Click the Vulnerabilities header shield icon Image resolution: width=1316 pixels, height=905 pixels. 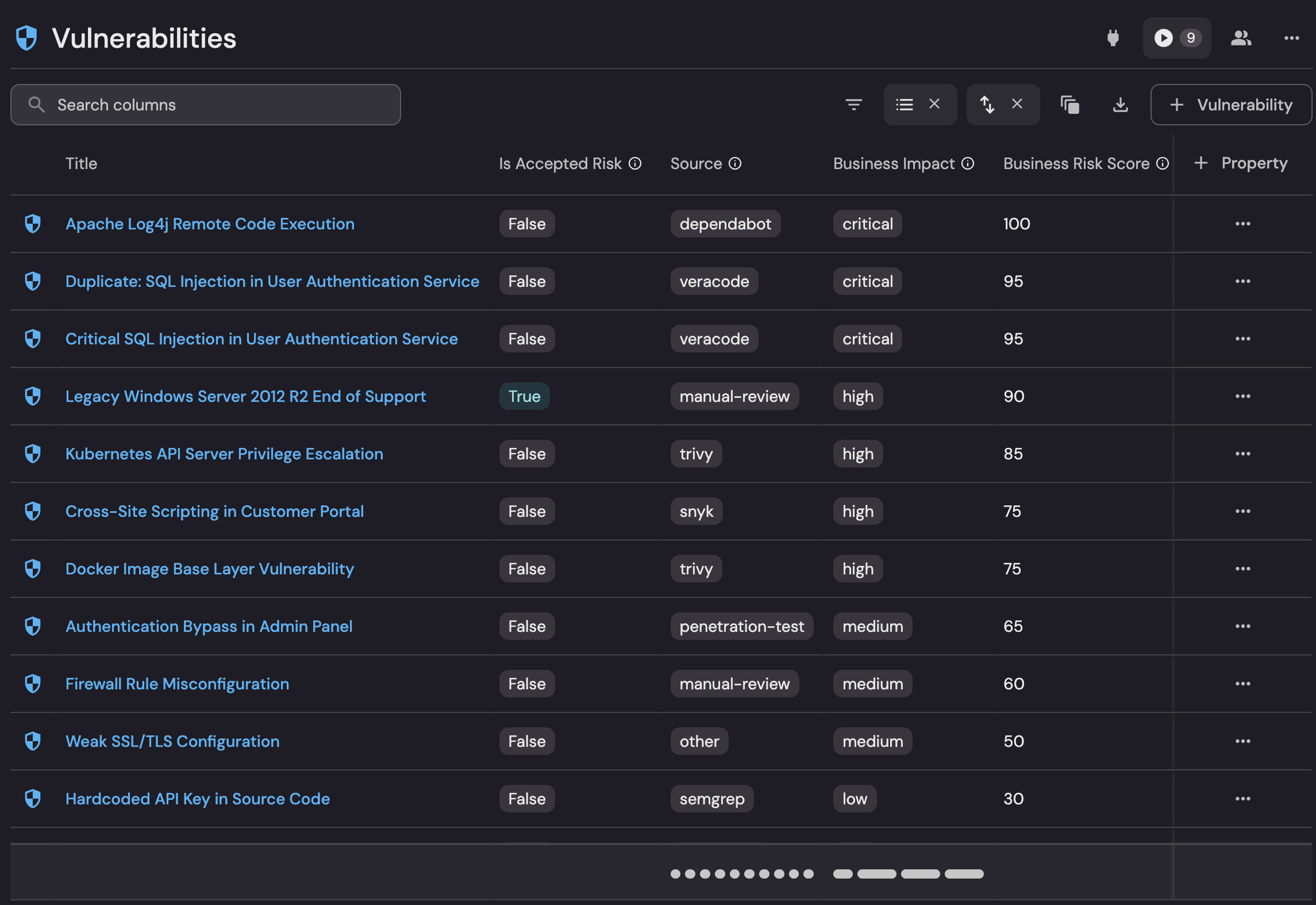pyautogui.click(x=26, y=37)
